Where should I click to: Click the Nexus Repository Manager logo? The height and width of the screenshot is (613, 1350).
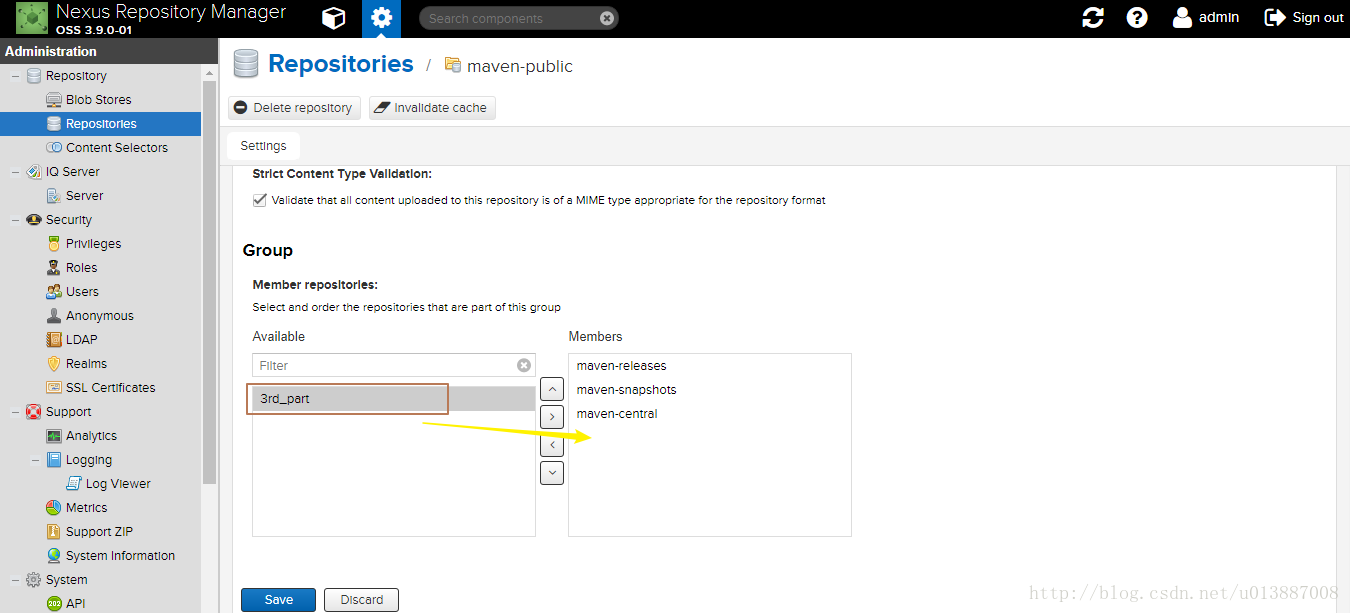[32, 18]
